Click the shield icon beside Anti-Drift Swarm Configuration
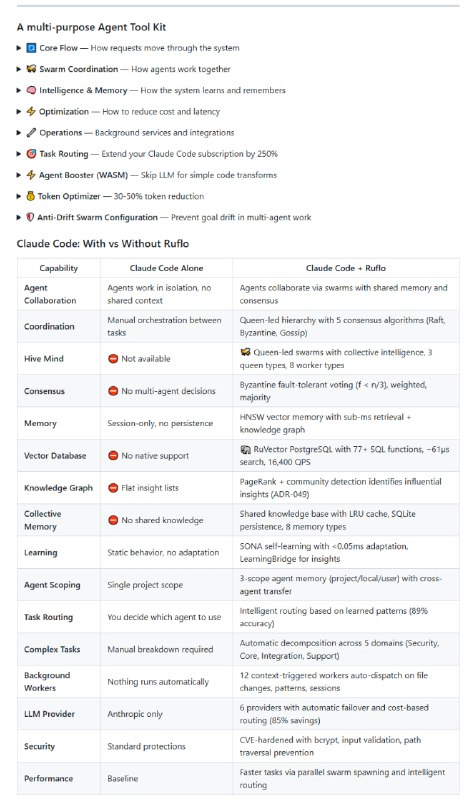The width and height of the screenshot is (474, 800). [x=31, y=217]
